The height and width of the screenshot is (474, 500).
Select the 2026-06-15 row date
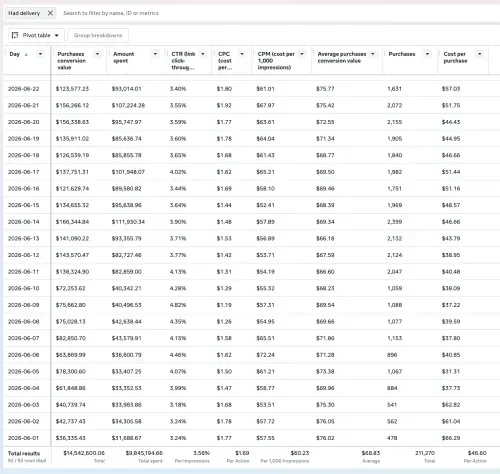[23, 205]
